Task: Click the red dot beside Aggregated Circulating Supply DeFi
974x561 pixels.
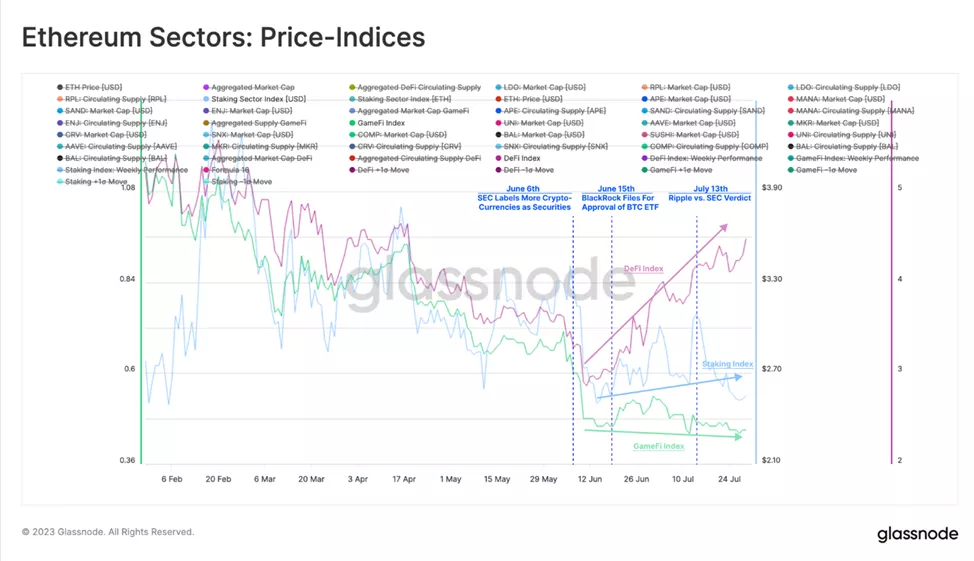Action: (353, 159)
